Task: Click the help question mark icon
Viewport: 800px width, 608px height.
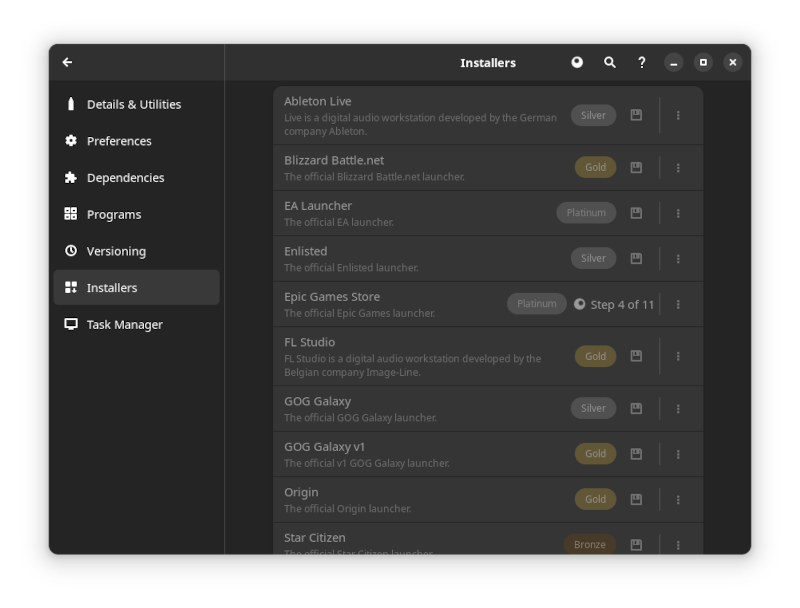Action: pyautogui.click(x=641, y=62)
